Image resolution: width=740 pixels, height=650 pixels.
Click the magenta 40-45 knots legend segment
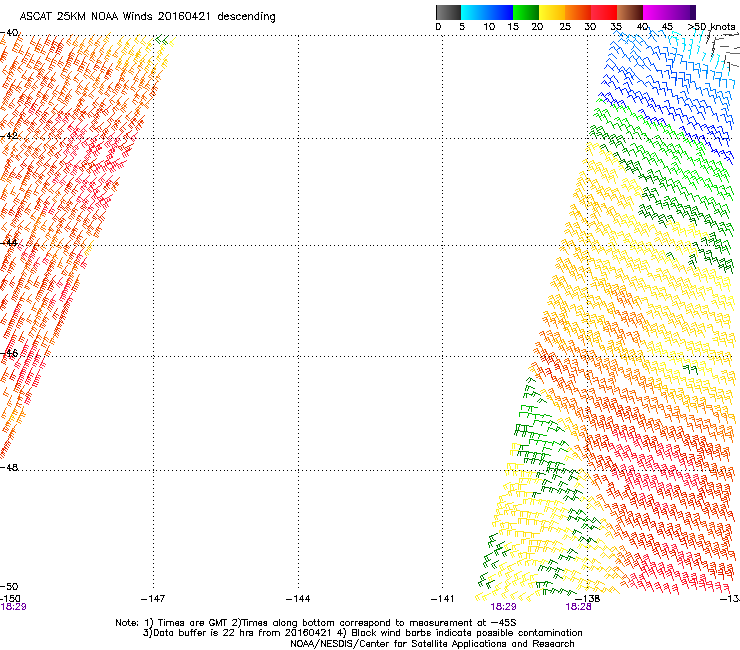tap(656, 12)
